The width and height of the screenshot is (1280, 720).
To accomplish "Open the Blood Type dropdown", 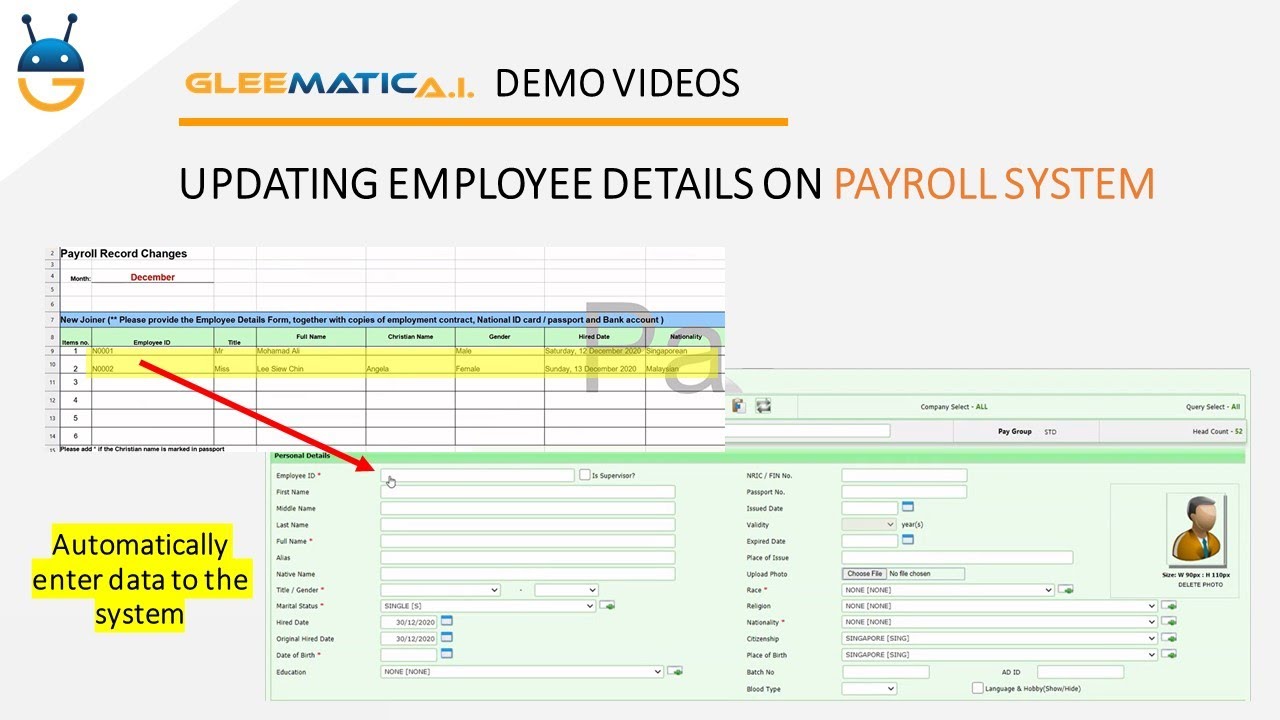I will coord(869,688).
